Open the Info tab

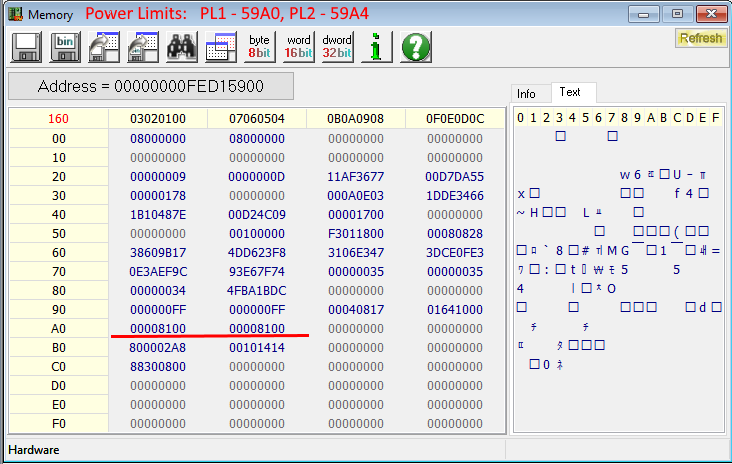(527, 93)
